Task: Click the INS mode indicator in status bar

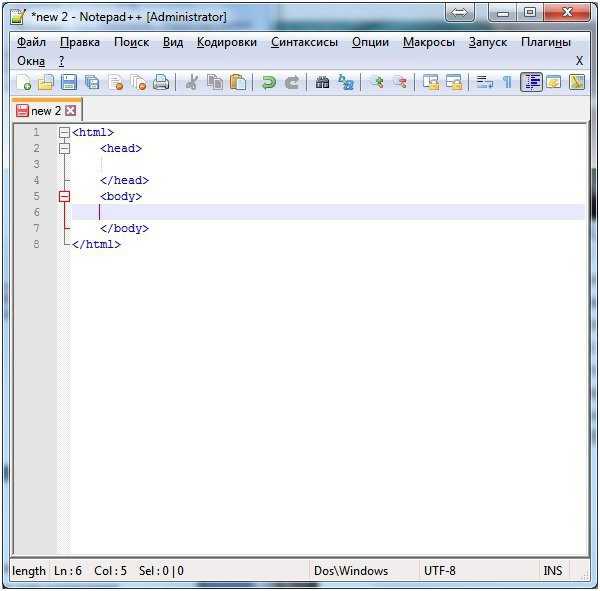Action: pyautogui.click(x=553, y=571)
